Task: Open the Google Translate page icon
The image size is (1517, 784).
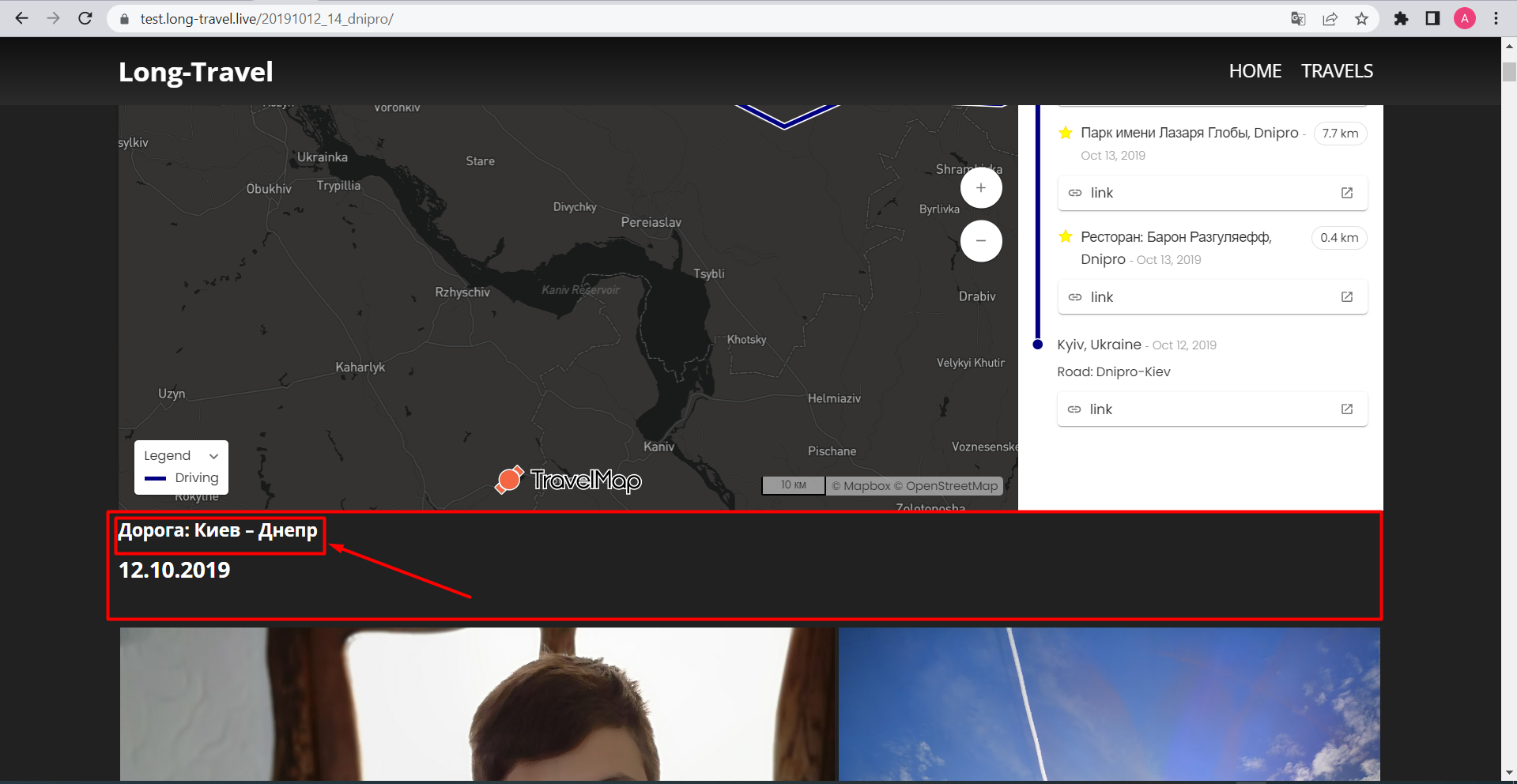Action: pyautogui.click(x=1298, y=19)
